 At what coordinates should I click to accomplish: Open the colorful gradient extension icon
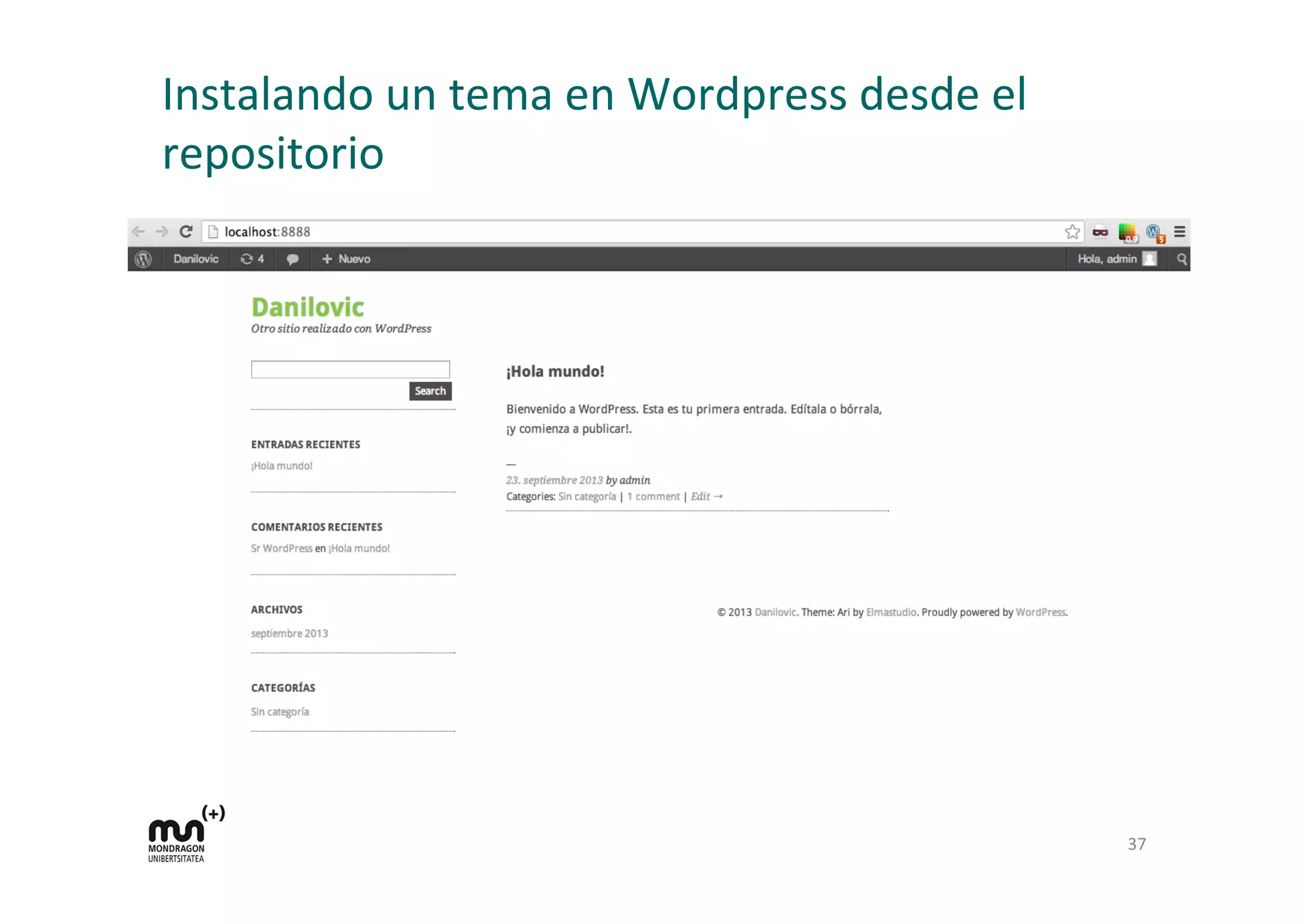[x=1127, y=232]
